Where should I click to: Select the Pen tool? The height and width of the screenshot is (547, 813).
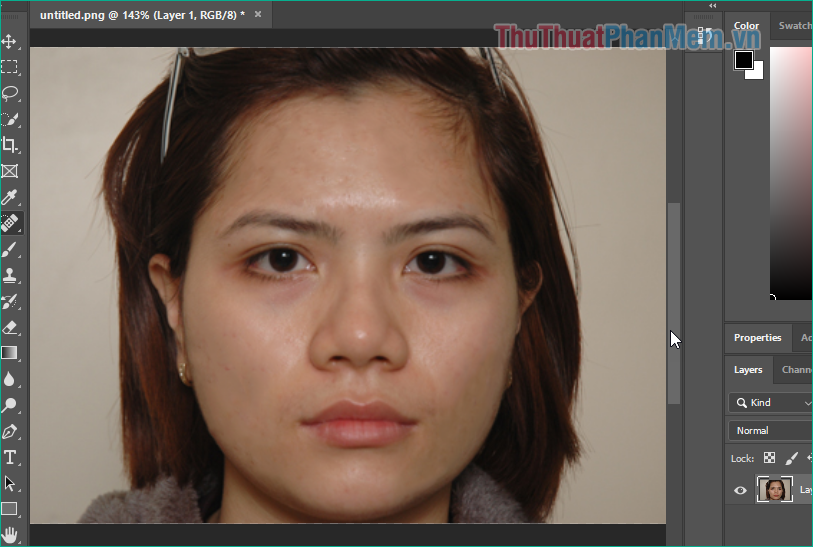tap(9, 431)
